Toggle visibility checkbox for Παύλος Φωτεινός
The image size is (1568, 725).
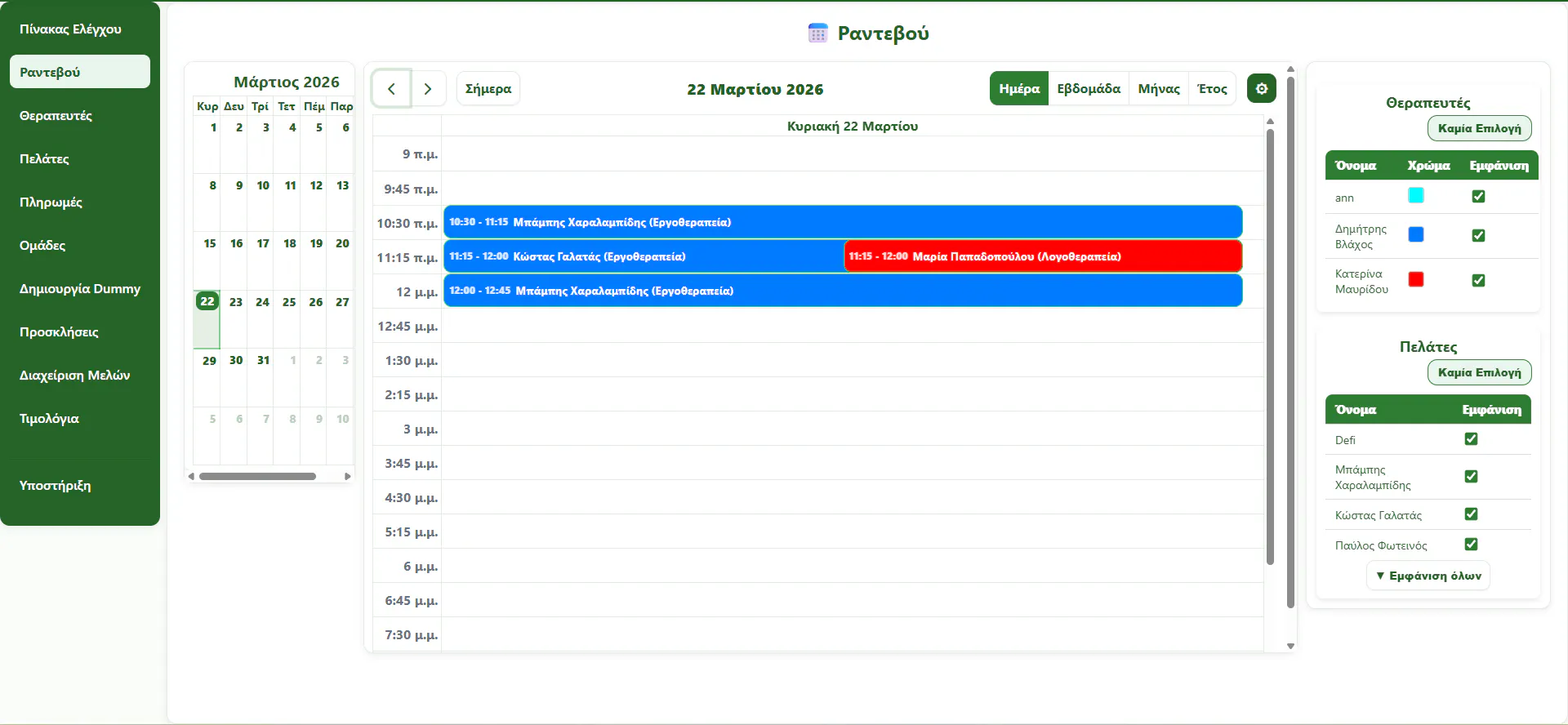[x=1471, y=544]
